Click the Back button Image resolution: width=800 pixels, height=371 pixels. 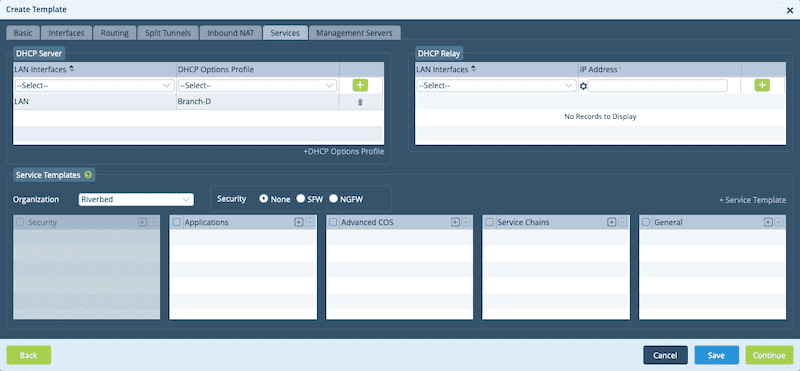[29, 355]
